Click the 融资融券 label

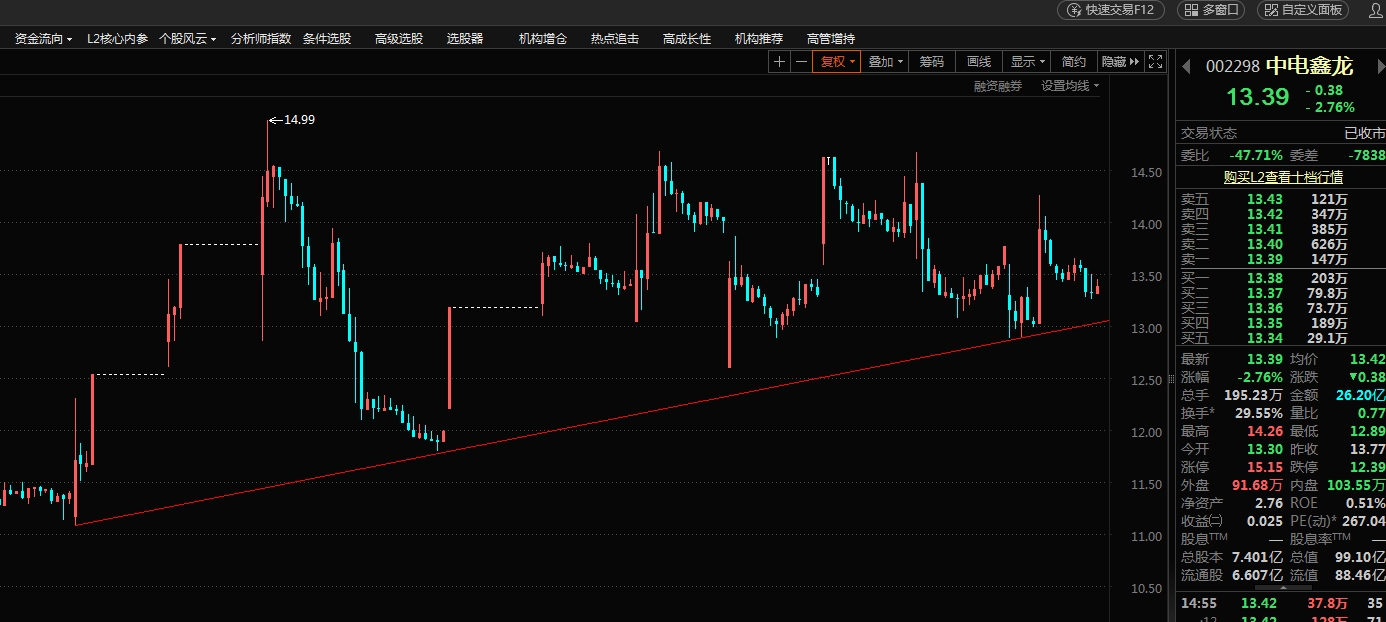[998, 86]
